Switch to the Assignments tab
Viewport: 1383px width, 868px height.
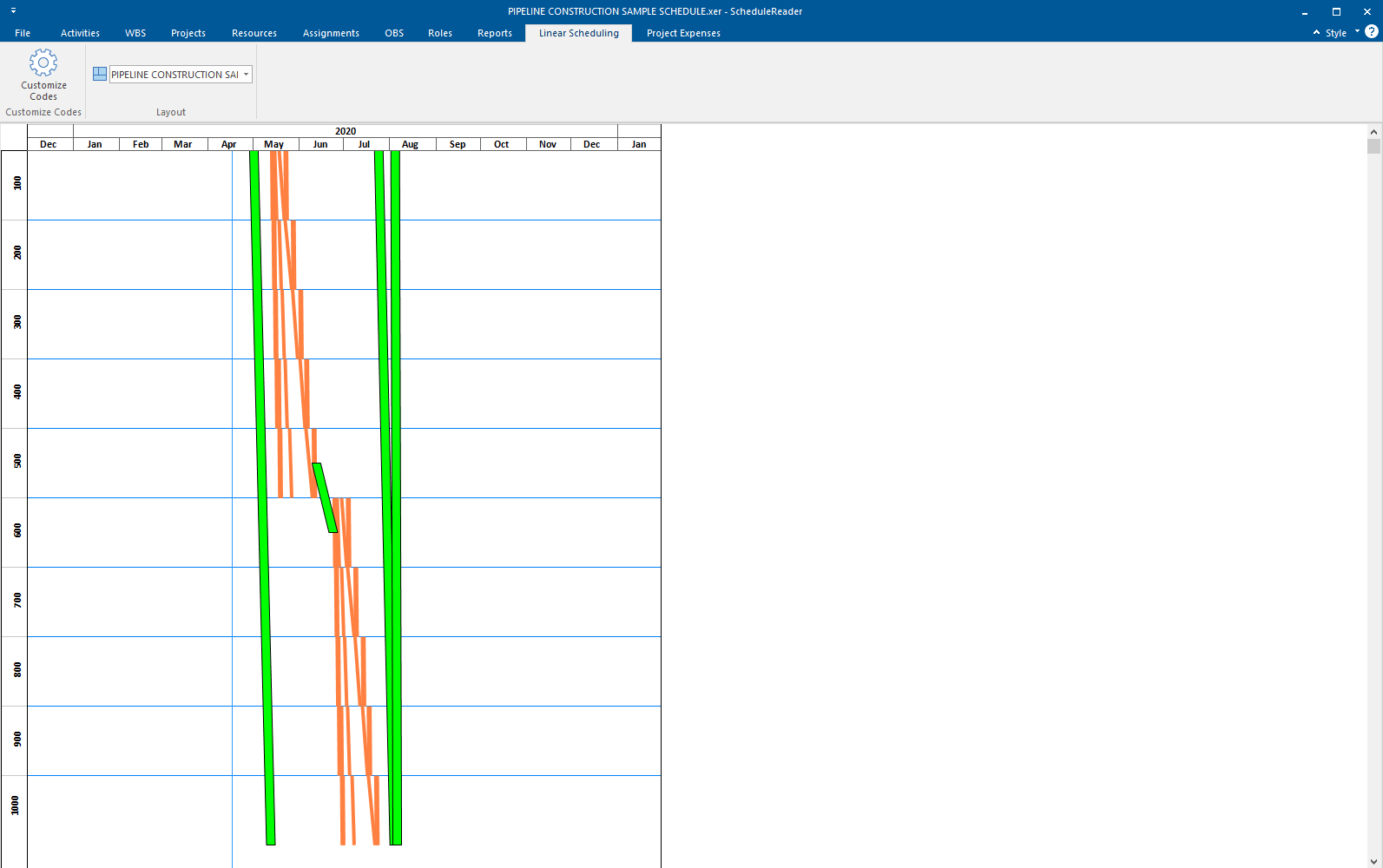coord(331,33)
